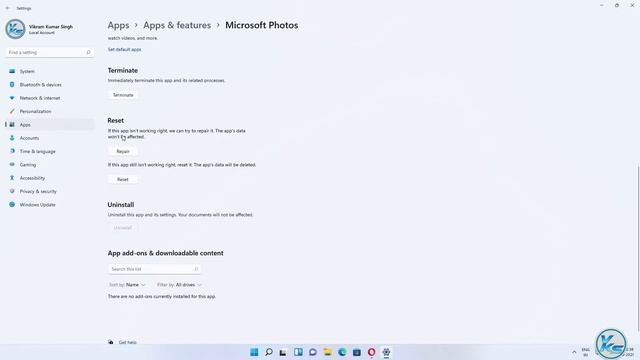
Task: Go to Apps & features breadcrumb
Action: pos(177,25)
